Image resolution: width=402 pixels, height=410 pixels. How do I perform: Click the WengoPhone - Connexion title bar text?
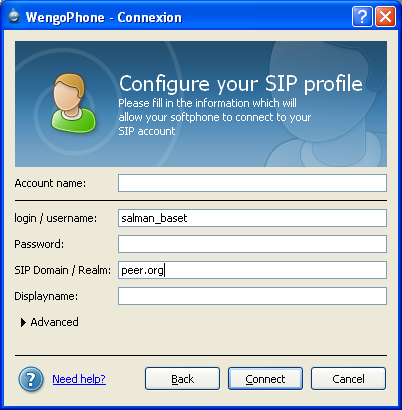coord(104,17)
